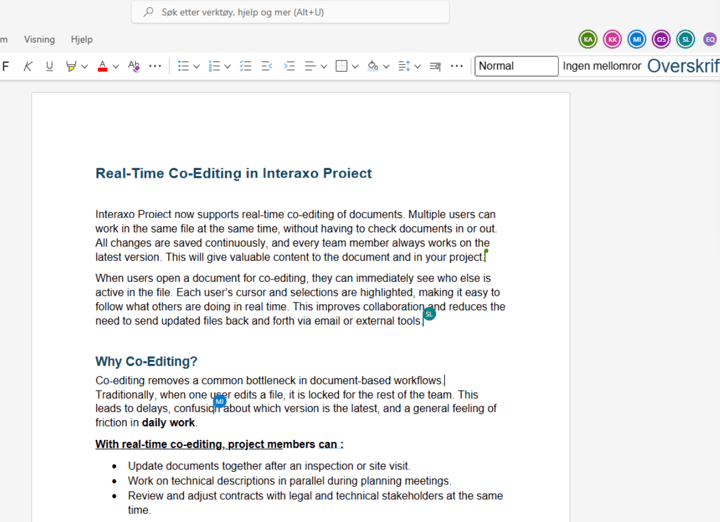Screen dimensions: 720x522
Task: Apply the Ingen mellomrom style
Action: [602, 66]
